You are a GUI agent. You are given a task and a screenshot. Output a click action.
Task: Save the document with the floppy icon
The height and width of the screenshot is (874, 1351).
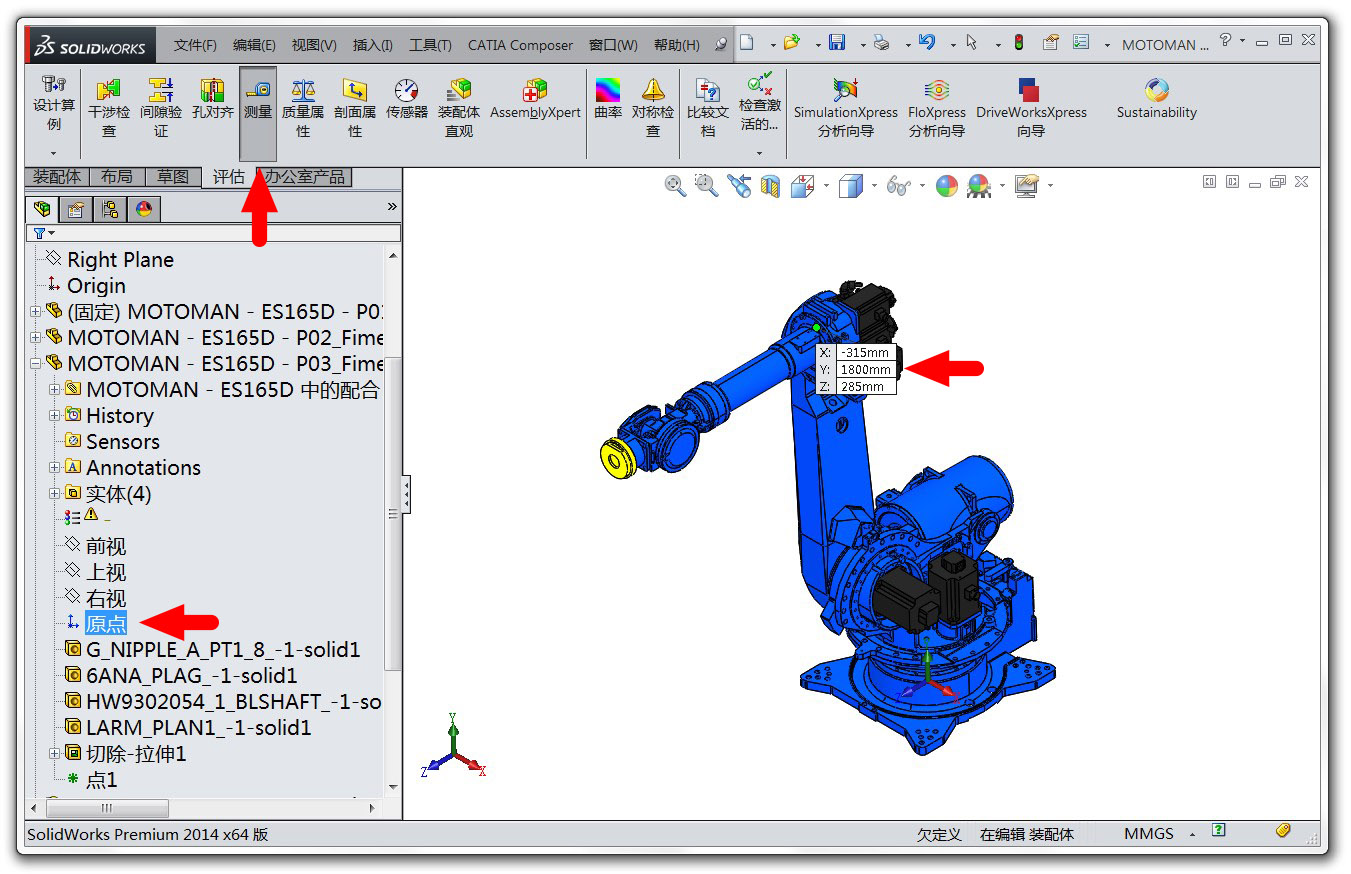(x=837, y=43)
